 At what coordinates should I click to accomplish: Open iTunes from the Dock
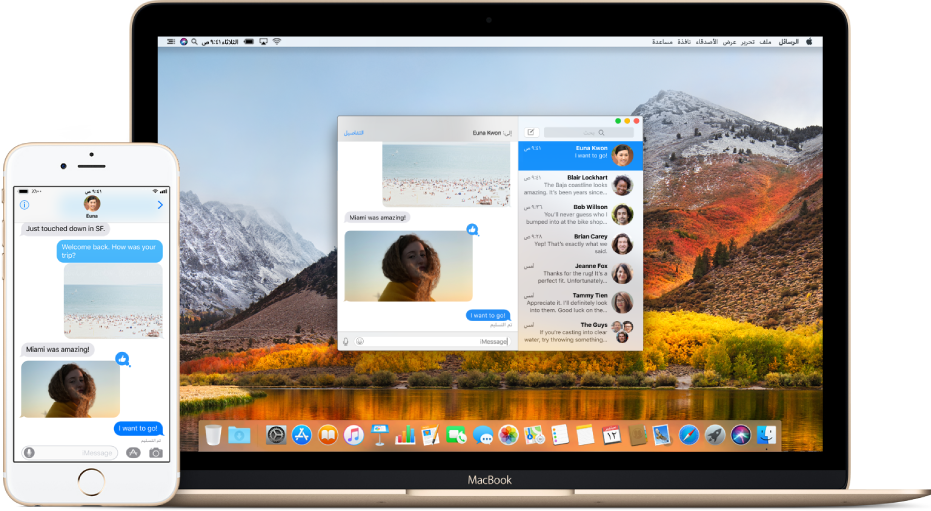pyautogui.click(x=354, y=436)
